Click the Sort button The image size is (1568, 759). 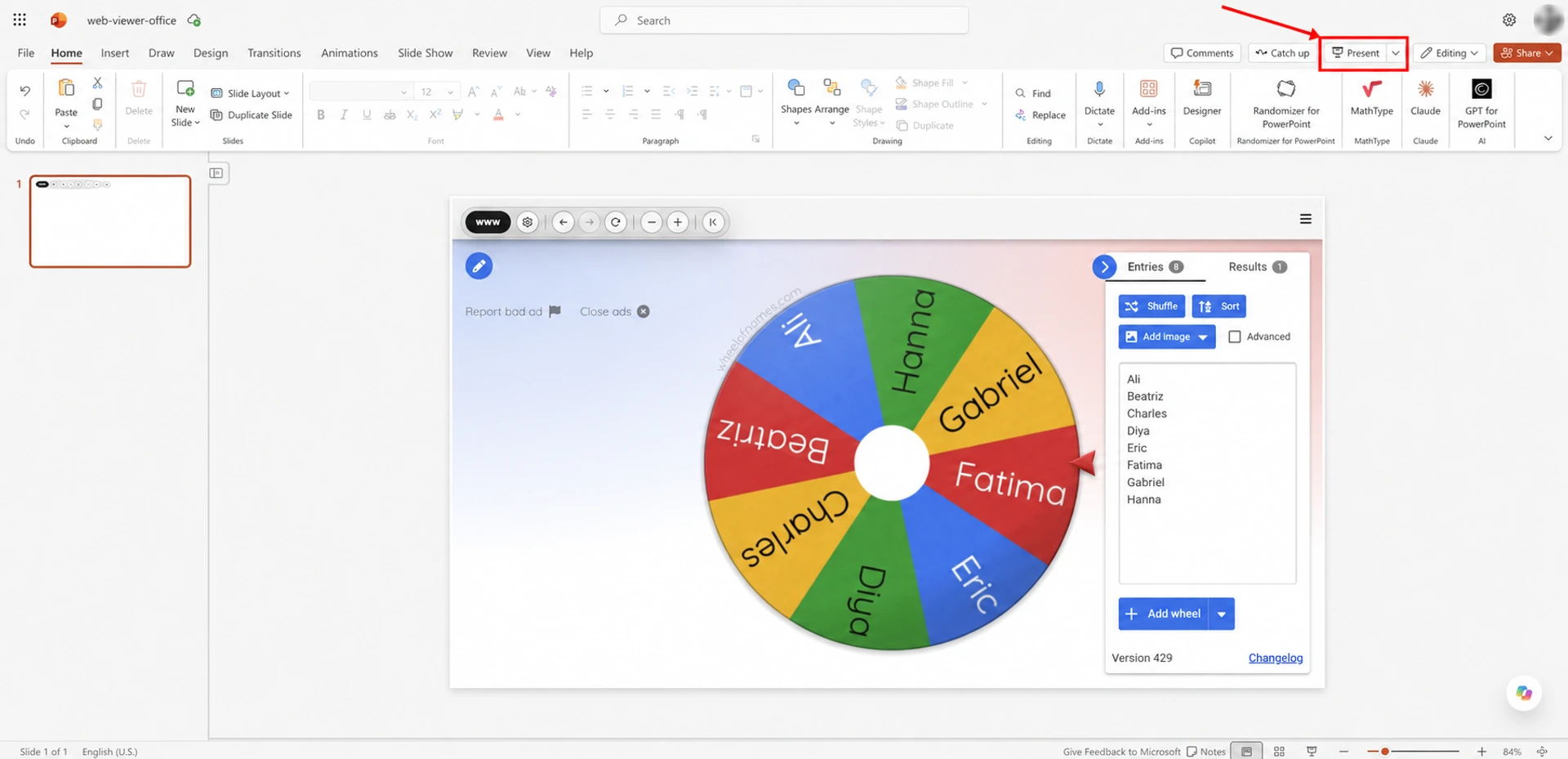point(1219,306)
